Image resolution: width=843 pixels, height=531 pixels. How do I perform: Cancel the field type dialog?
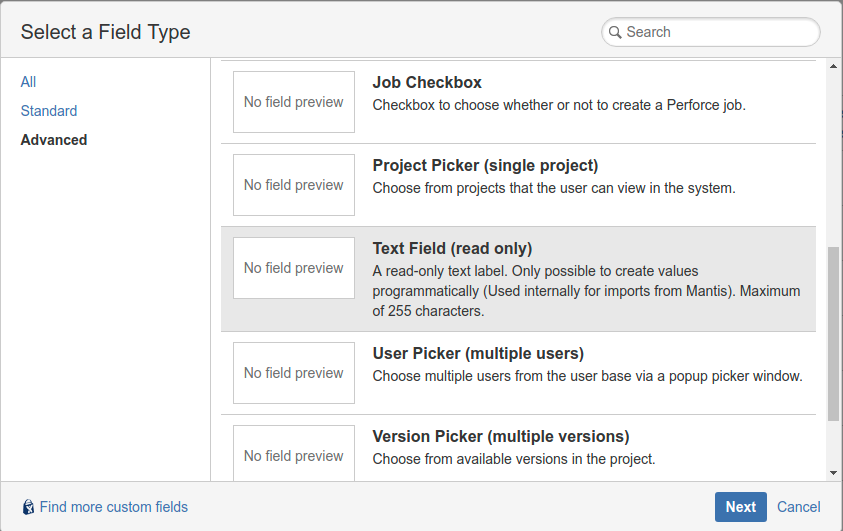[799, 507]
